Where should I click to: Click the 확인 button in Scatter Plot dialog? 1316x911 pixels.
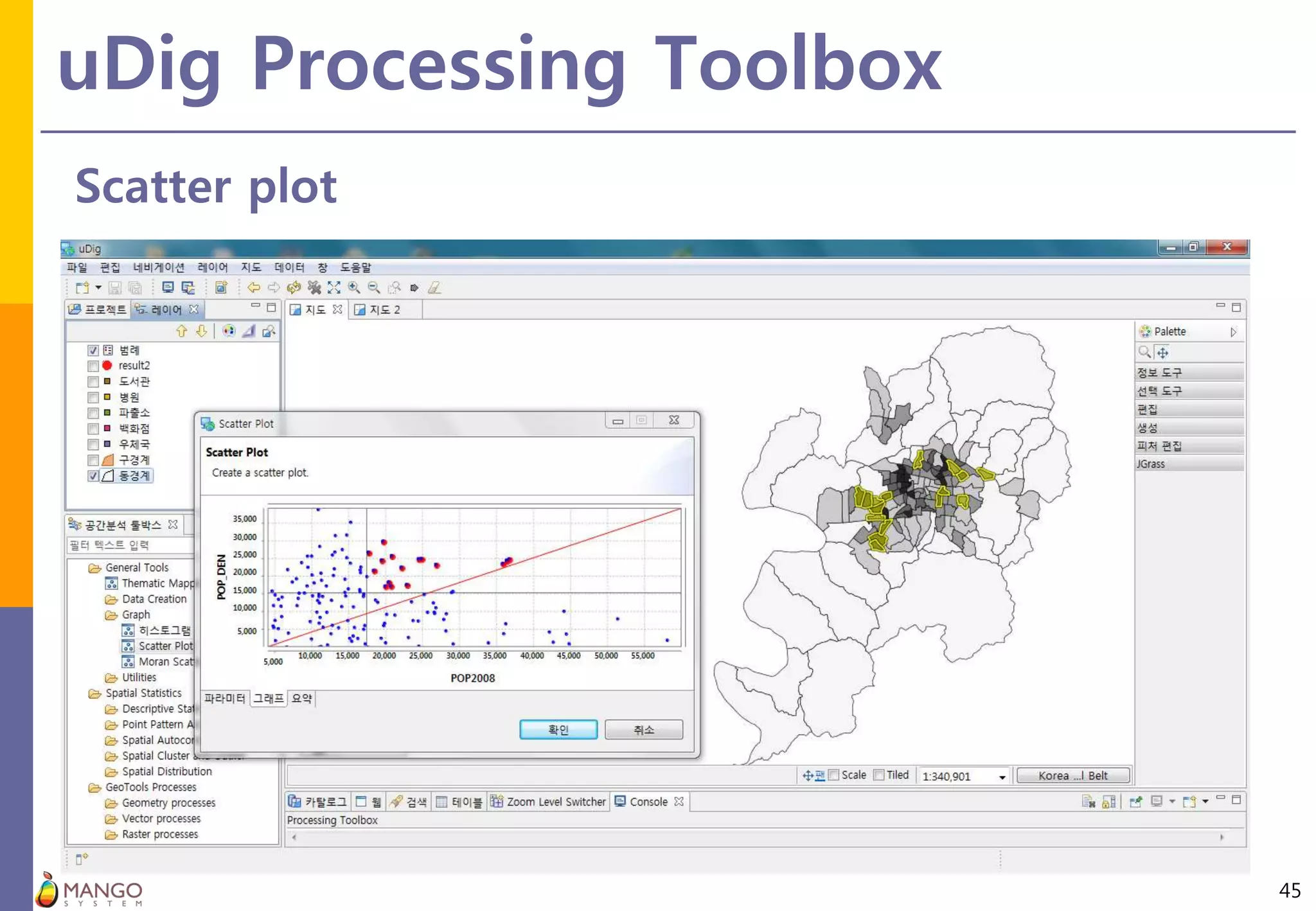pos(558,730)
